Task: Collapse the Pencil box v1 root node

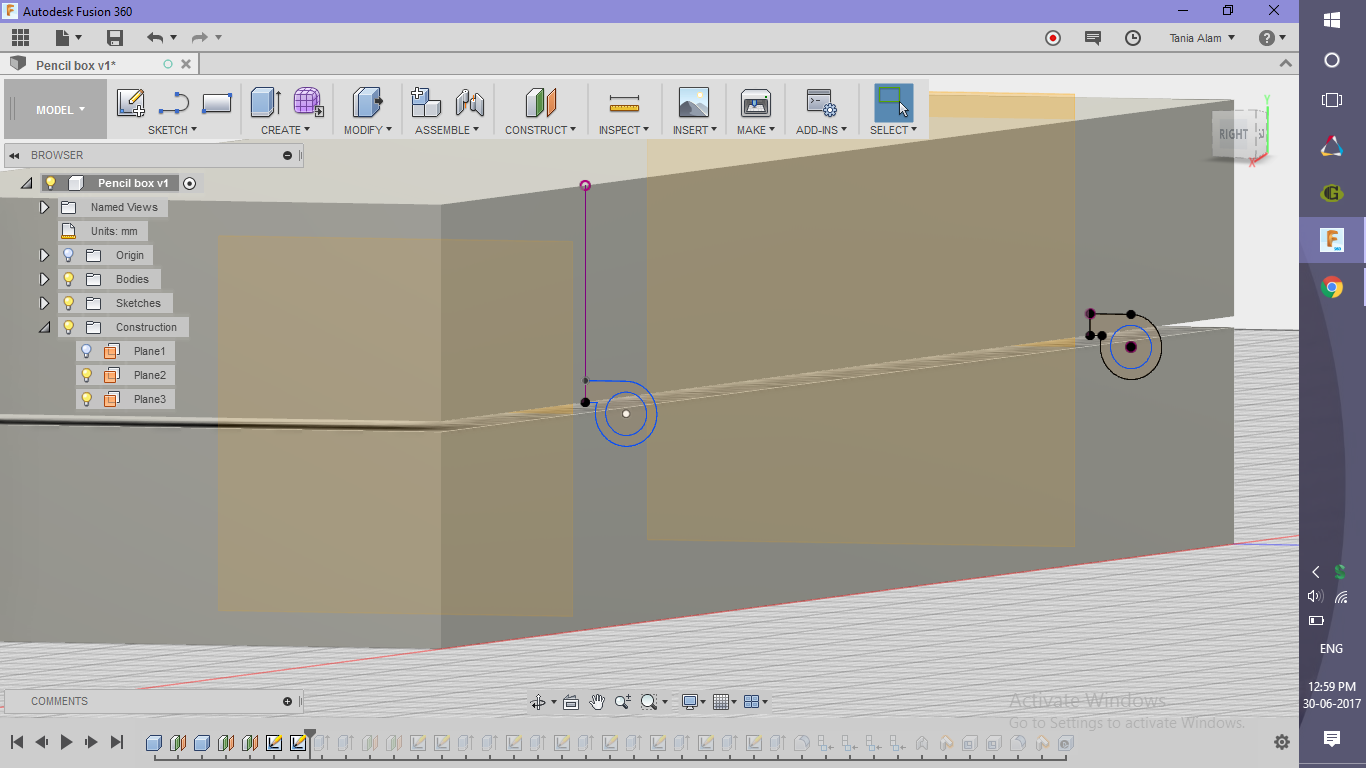Action: 27,183
